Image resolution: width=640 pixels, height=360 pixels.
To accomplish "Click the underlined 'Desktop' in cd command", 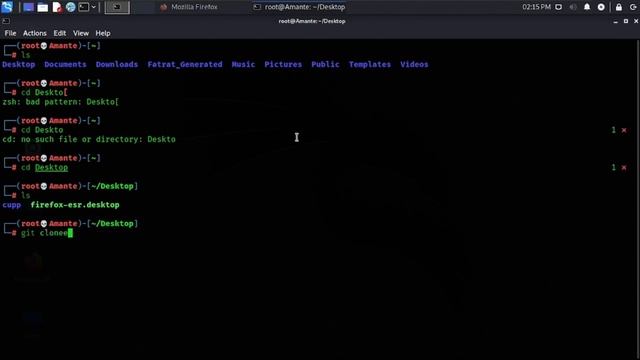I will (51, 167).
